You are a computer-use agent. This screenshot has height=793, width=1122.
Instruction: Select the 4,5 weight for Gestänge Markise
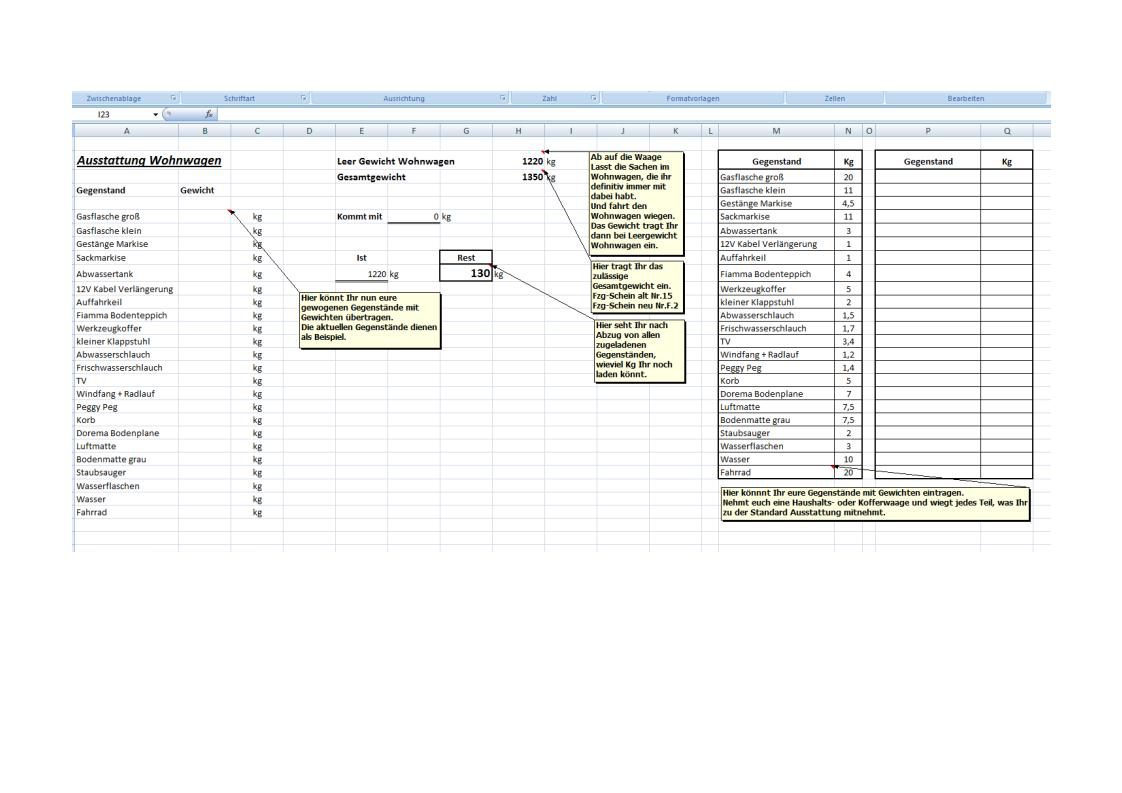[849, 203]
